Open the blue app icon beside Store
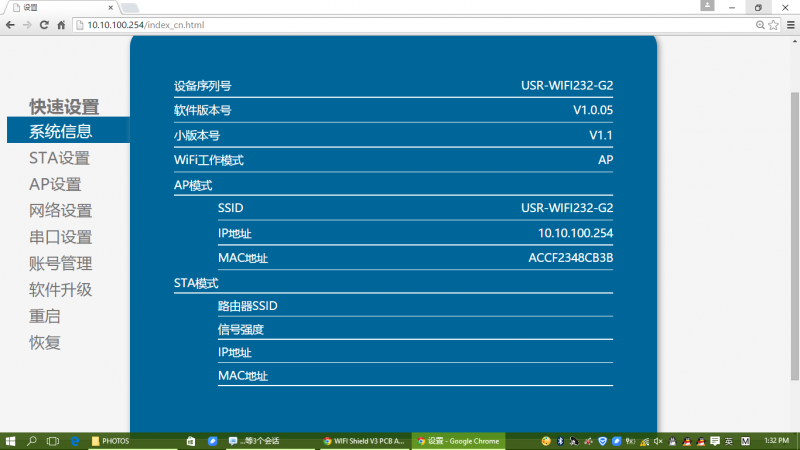The height and width of the screenshot is (450, 800). [x=213, y=441]
